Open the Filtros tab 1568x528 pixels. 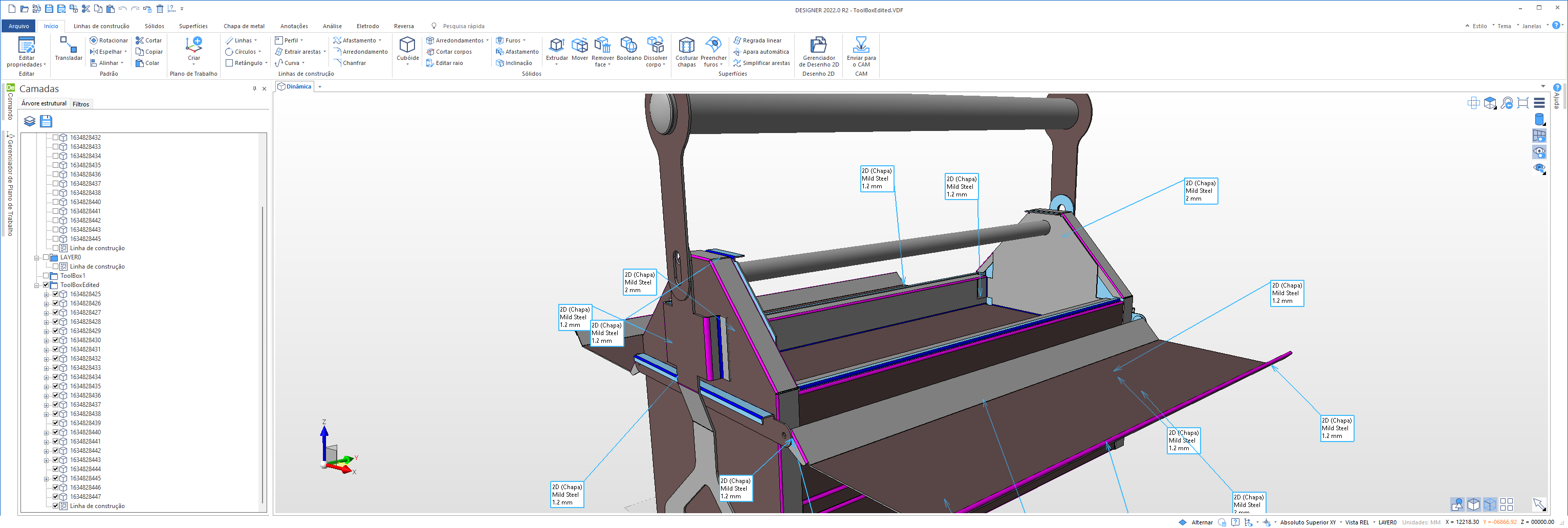[80, 104]
